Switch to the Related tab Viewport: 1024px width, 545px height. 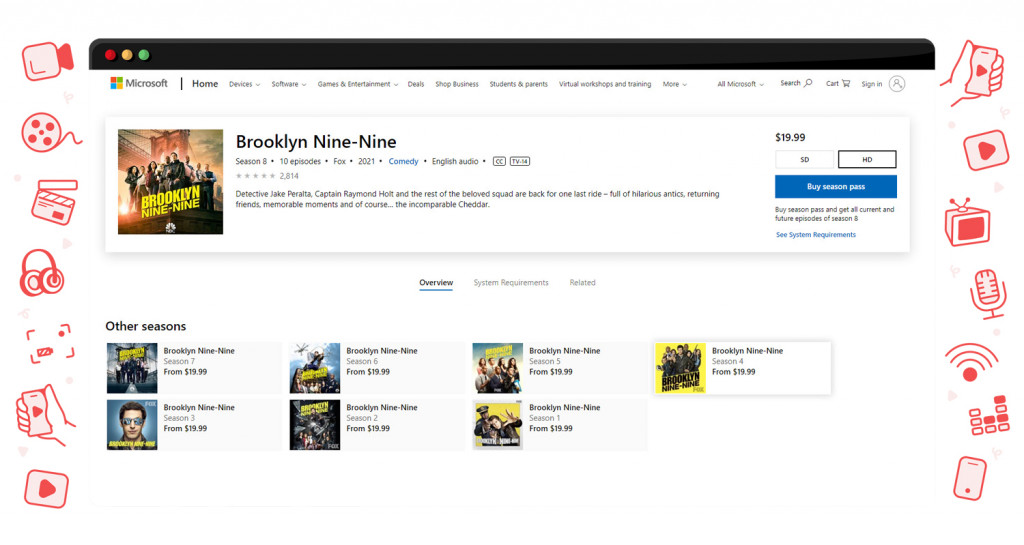[582, 283]
